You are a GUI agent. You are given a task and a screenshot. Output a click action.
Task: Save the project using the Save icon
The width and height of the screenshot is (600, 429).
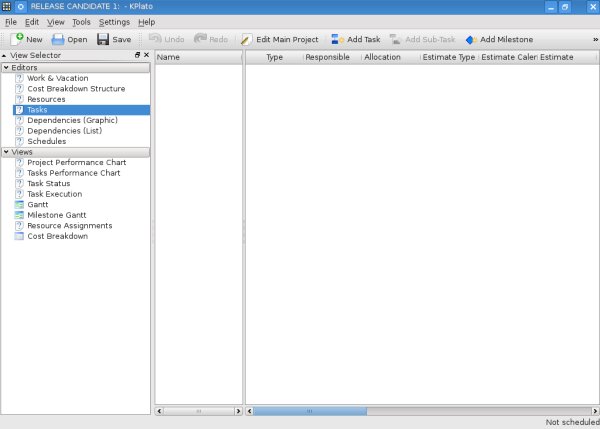(103, 39)
